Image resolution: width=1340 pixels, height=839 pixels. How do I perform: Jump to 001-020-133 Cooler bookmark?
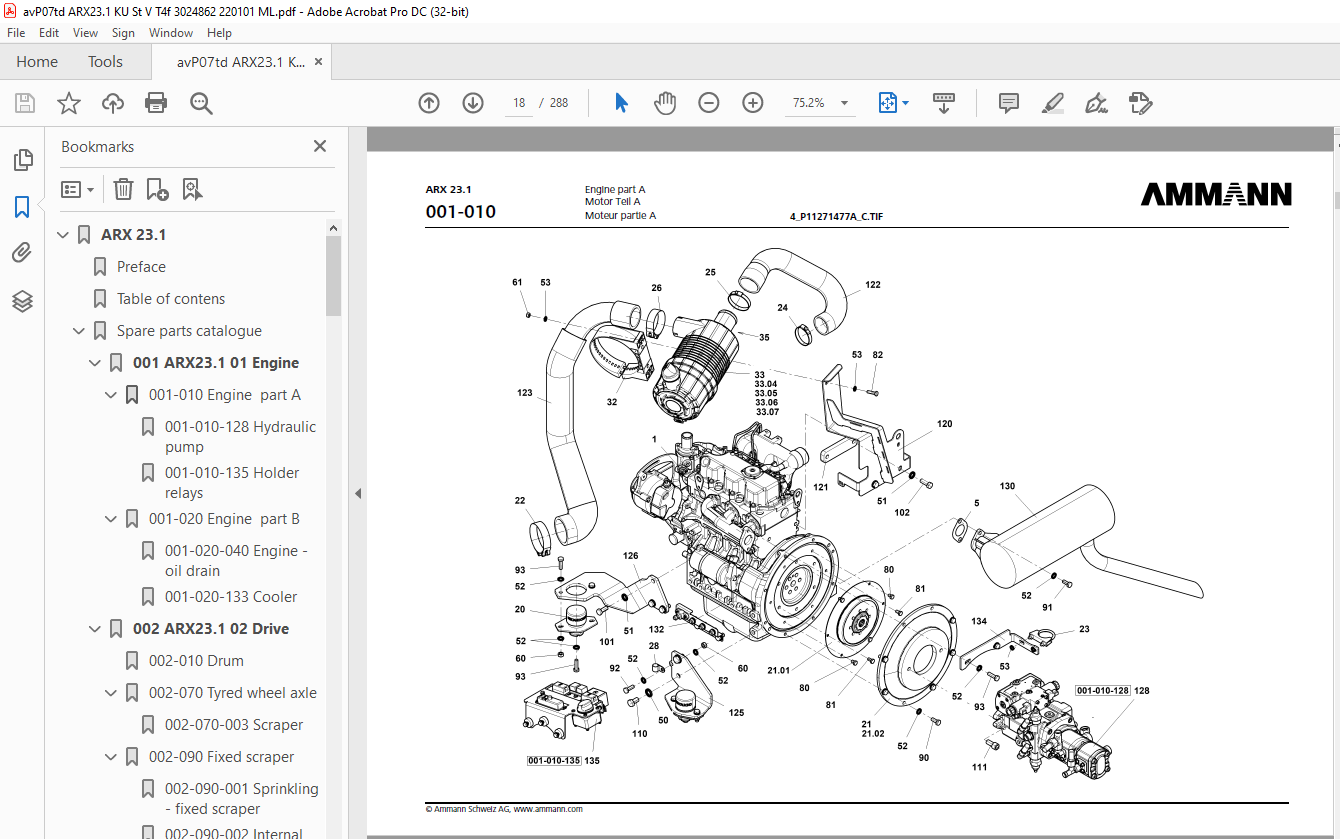click(x=231, y=597)
